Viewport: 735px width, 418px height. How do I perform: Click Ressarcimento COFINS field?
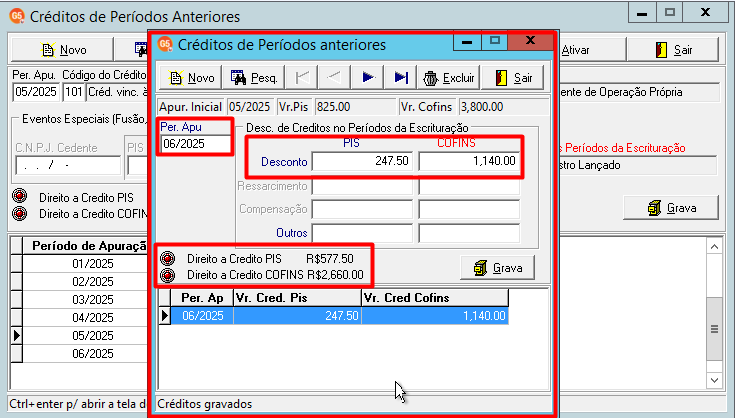pos(469,187)
